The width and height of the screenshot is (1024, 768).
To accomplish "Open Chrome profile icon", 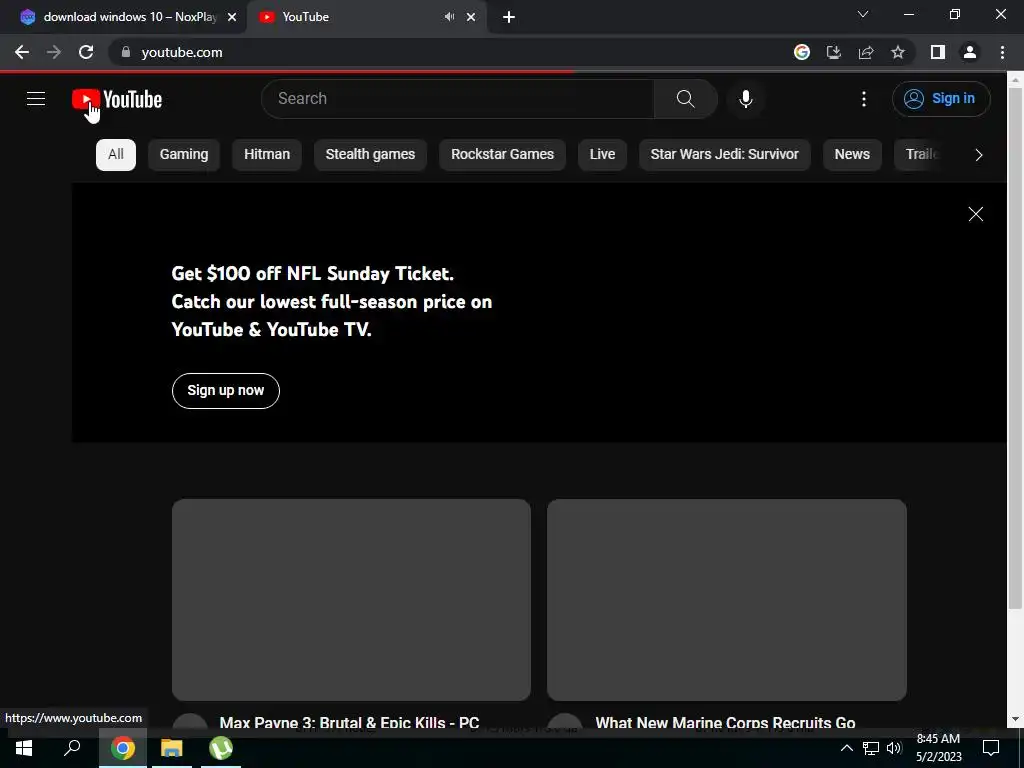I will [970, 52].
